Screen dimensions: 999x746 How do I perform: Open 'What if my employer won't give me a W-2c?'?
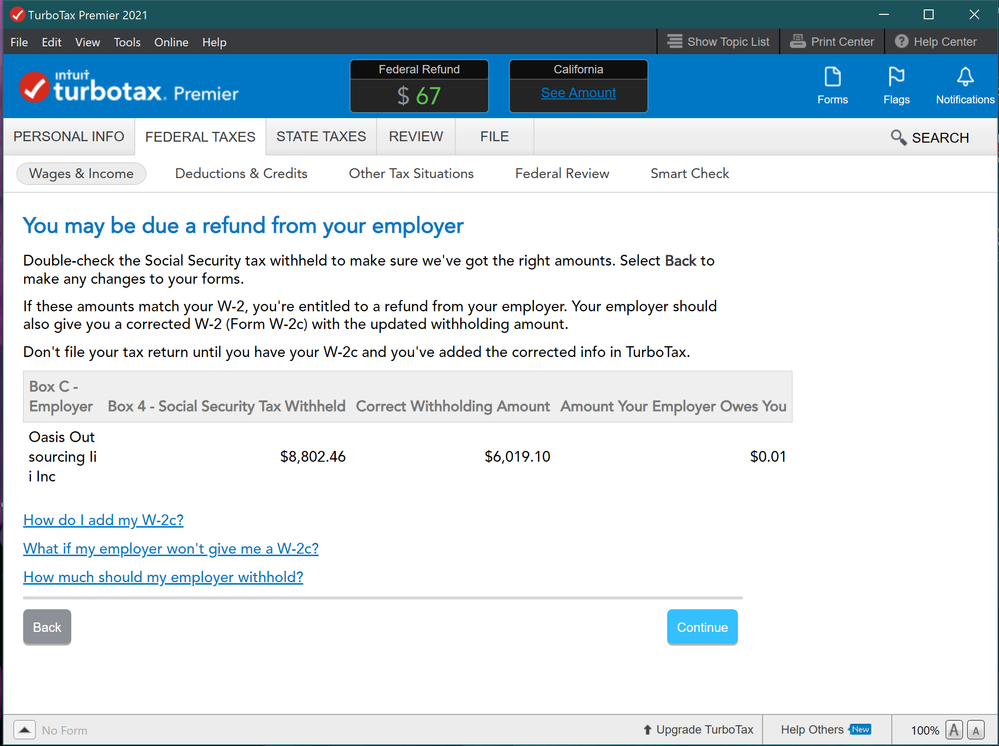(x=171, y=549)
